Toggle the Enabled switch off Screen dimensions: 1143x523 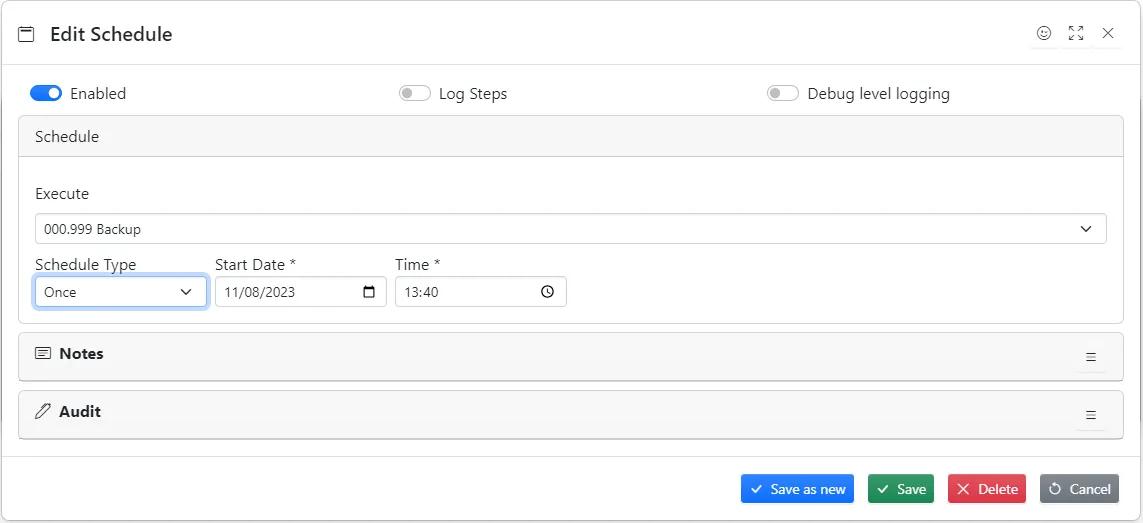point(46,93)
